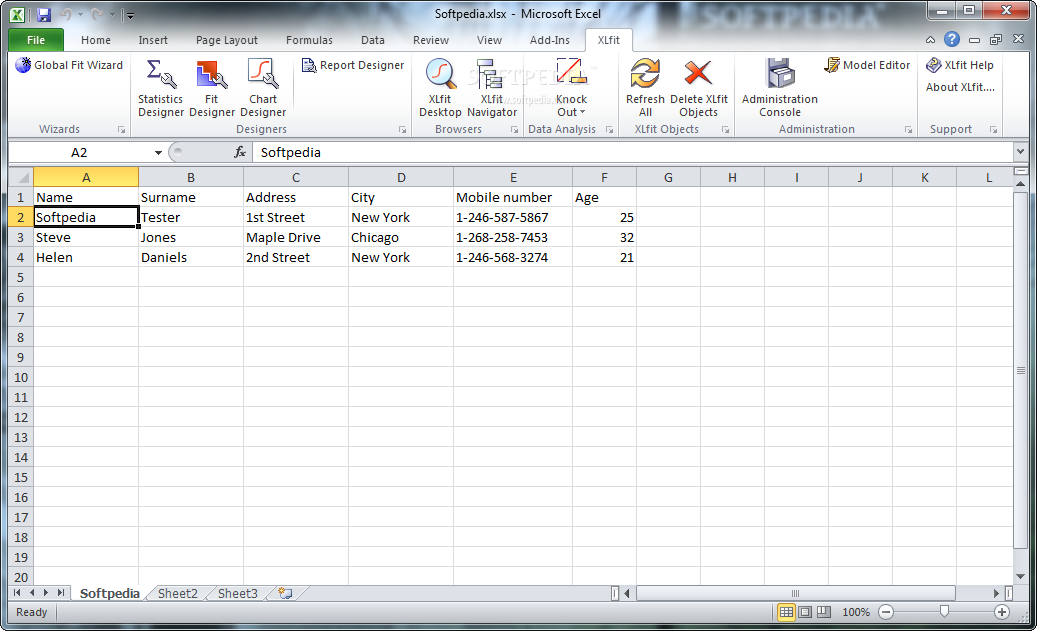The height and width of the screenshot is (631, 1037).
Task: Open Microsoft Office Help question mark
Action: pyautogui.click(x=952, y=40)
